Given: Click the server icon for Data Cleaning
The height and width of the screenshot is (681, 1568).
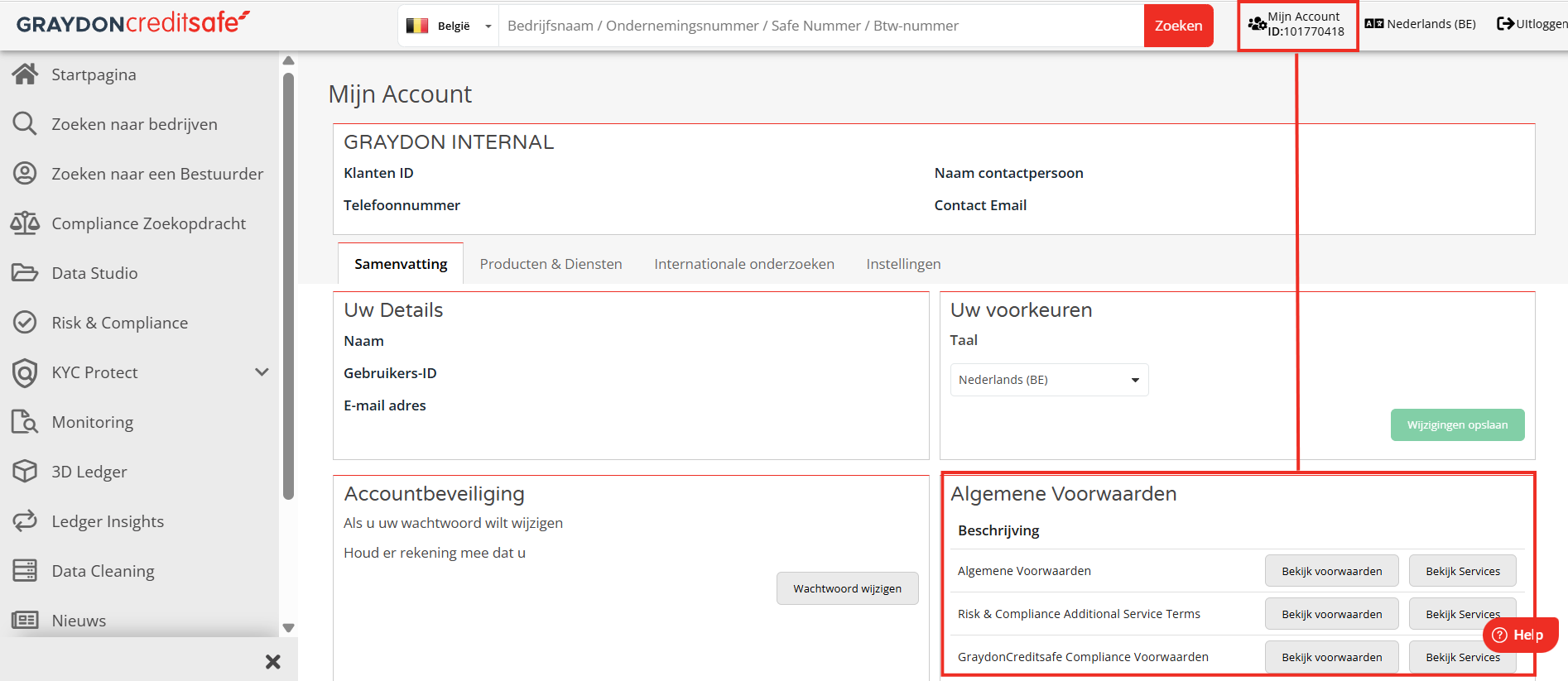Looking at the screenshot, I should 25,571.
